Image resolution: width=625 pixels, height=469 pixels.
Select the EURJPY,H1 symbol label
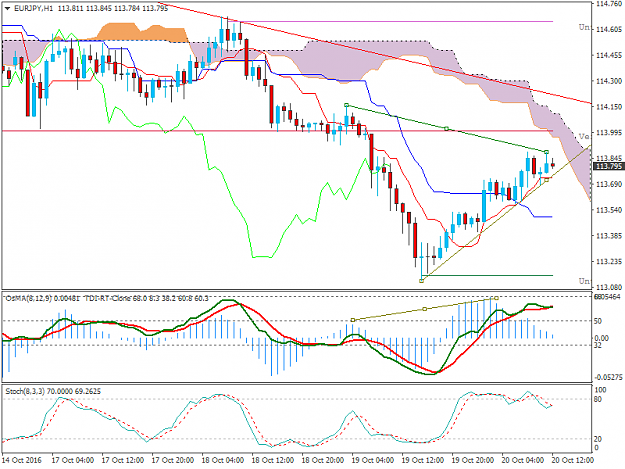(33, 8)
